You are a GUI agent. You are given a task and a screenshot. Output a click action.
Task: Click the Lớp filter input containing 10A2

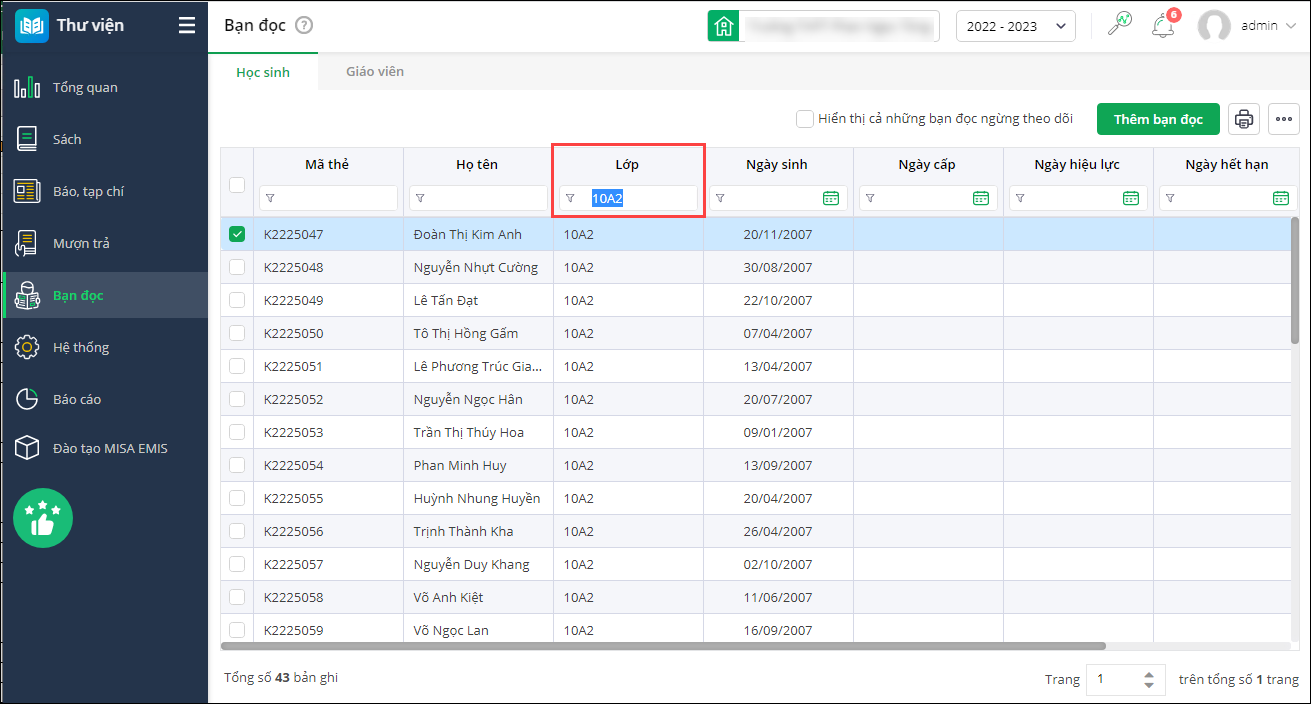pyautogui.click(x=628, y=198)
